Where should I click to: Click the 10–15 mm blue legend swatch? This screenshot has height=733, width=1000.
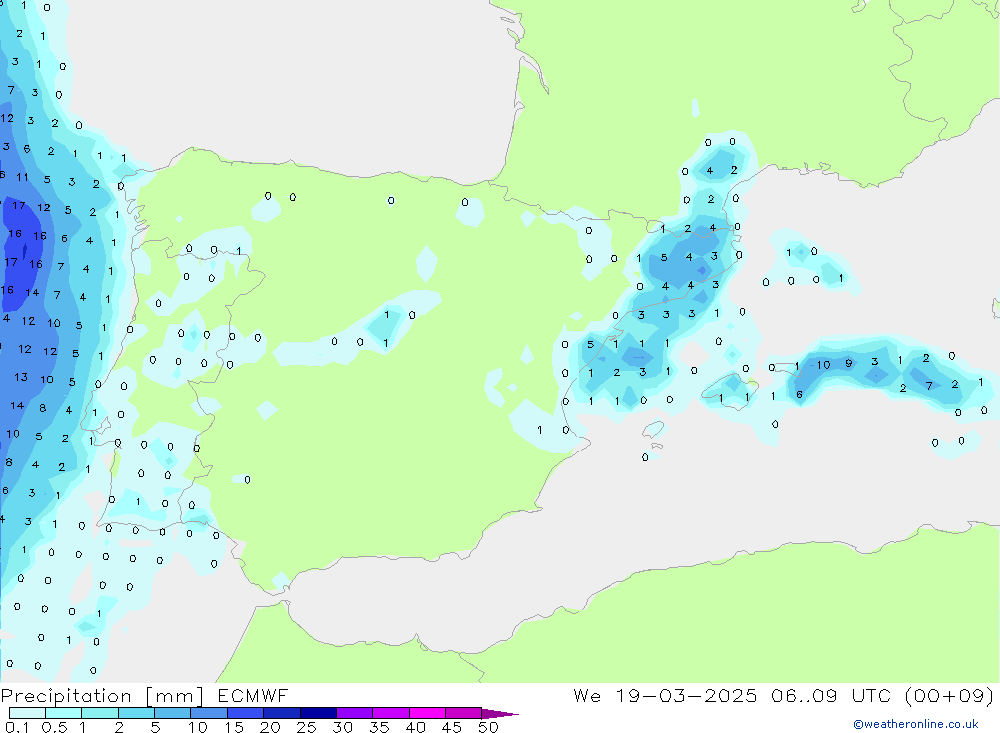pyautogui.click(x=209, y=713)
